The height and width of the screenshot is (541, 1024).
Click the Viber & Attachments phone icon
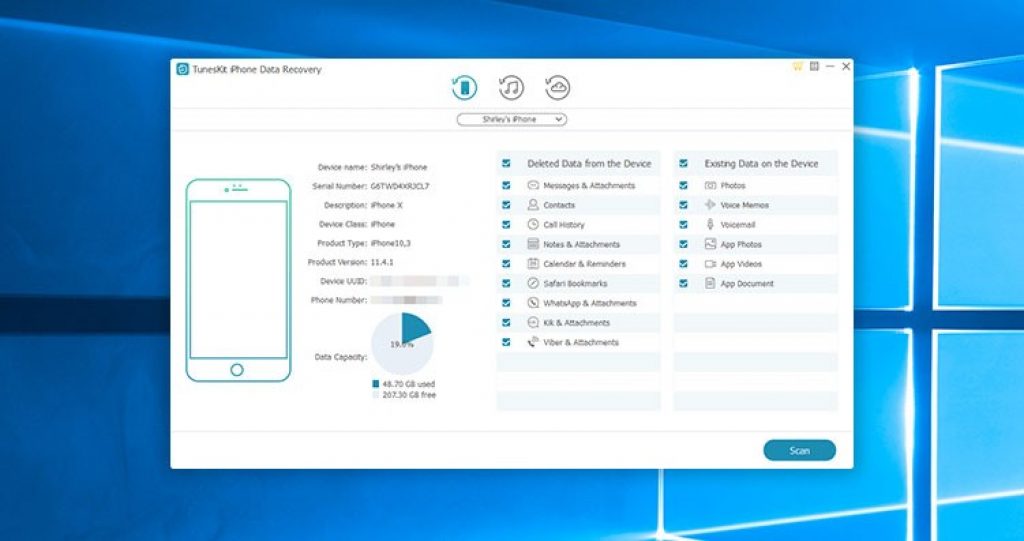532,342
